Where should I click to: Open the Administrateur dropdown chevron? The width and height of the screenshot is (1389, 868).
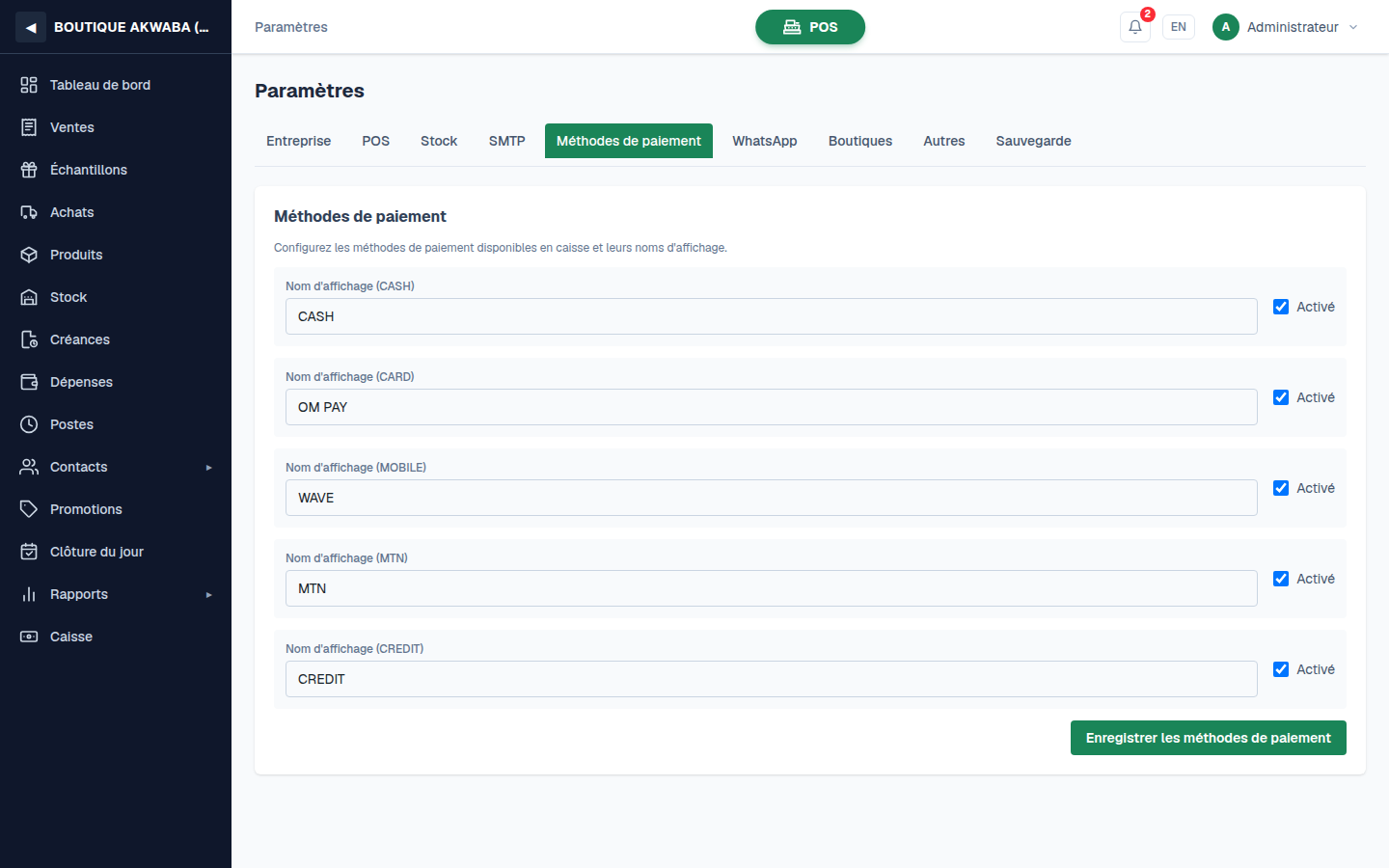1353,27
